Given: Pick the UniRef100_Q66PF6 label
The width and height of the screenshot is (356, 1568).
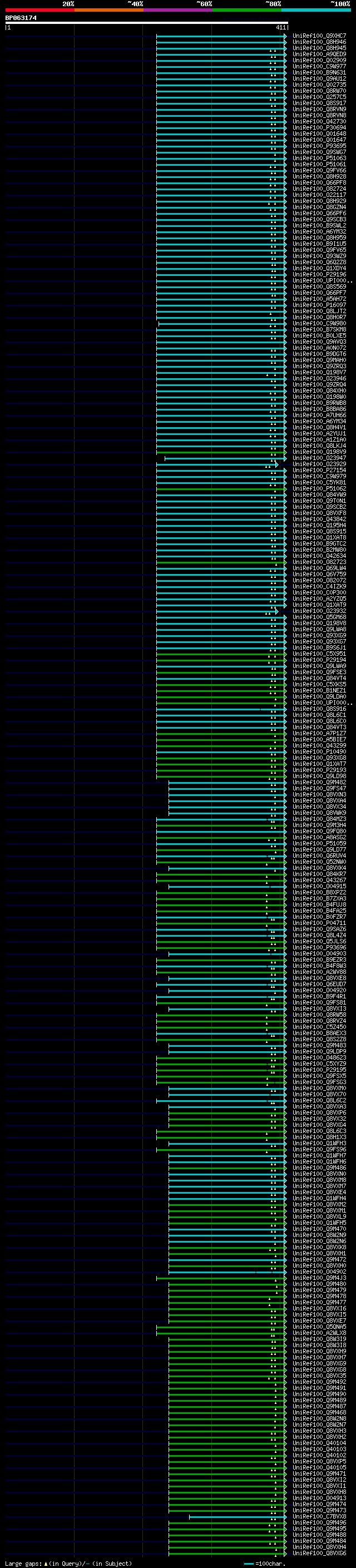Looking at the screenshot, I should 319,213.
